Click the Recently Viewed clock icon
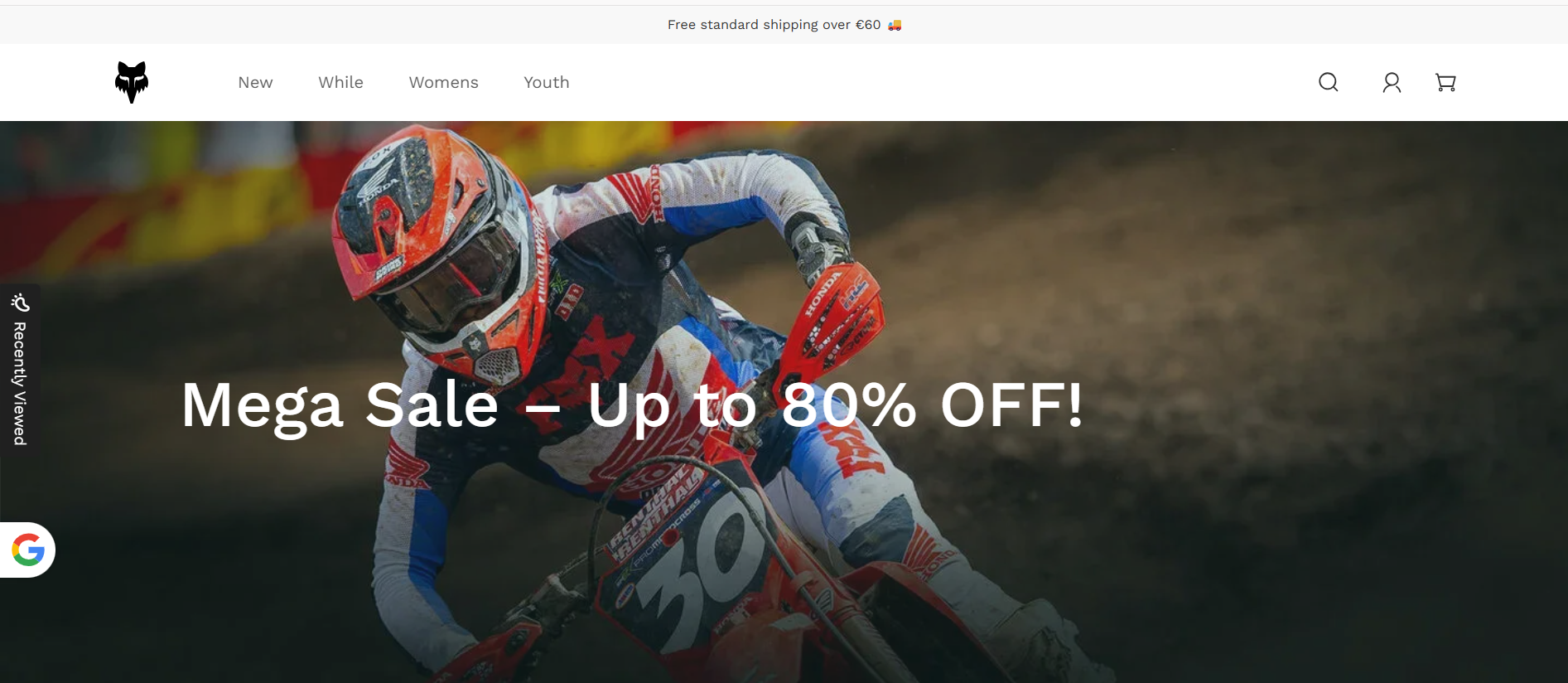1568x683 pixels. 20,303
